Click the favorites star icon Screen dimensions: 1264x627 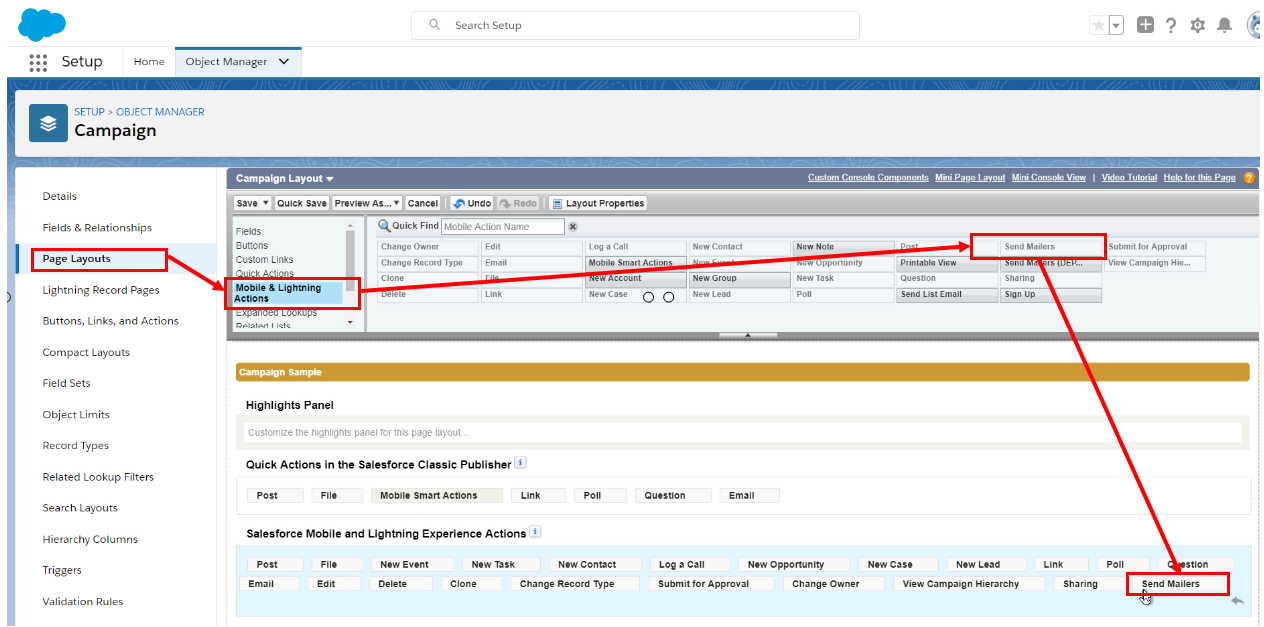(1099, 25)
